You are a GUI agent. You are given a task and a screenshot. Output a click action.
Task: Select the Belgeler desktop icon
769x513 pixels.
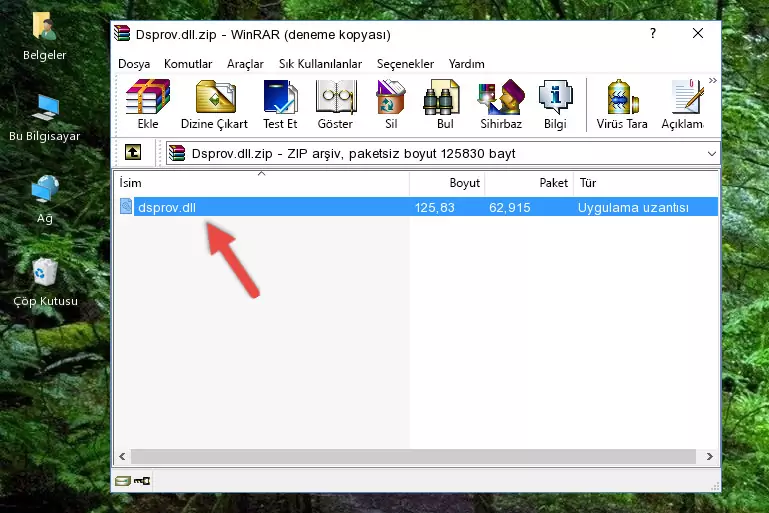coord(45,36)
